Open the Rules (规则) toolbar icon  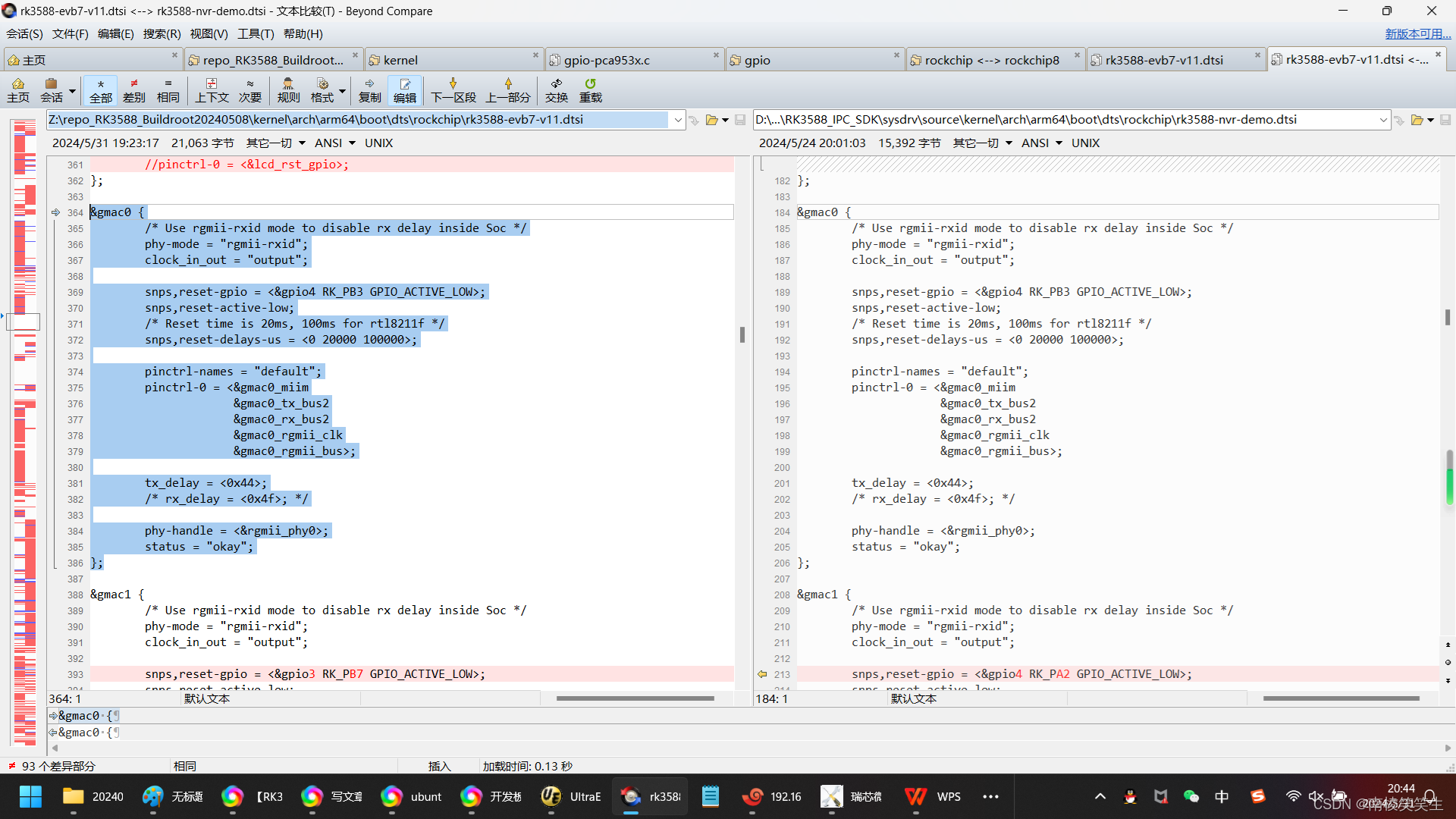[x=288, y=89]
